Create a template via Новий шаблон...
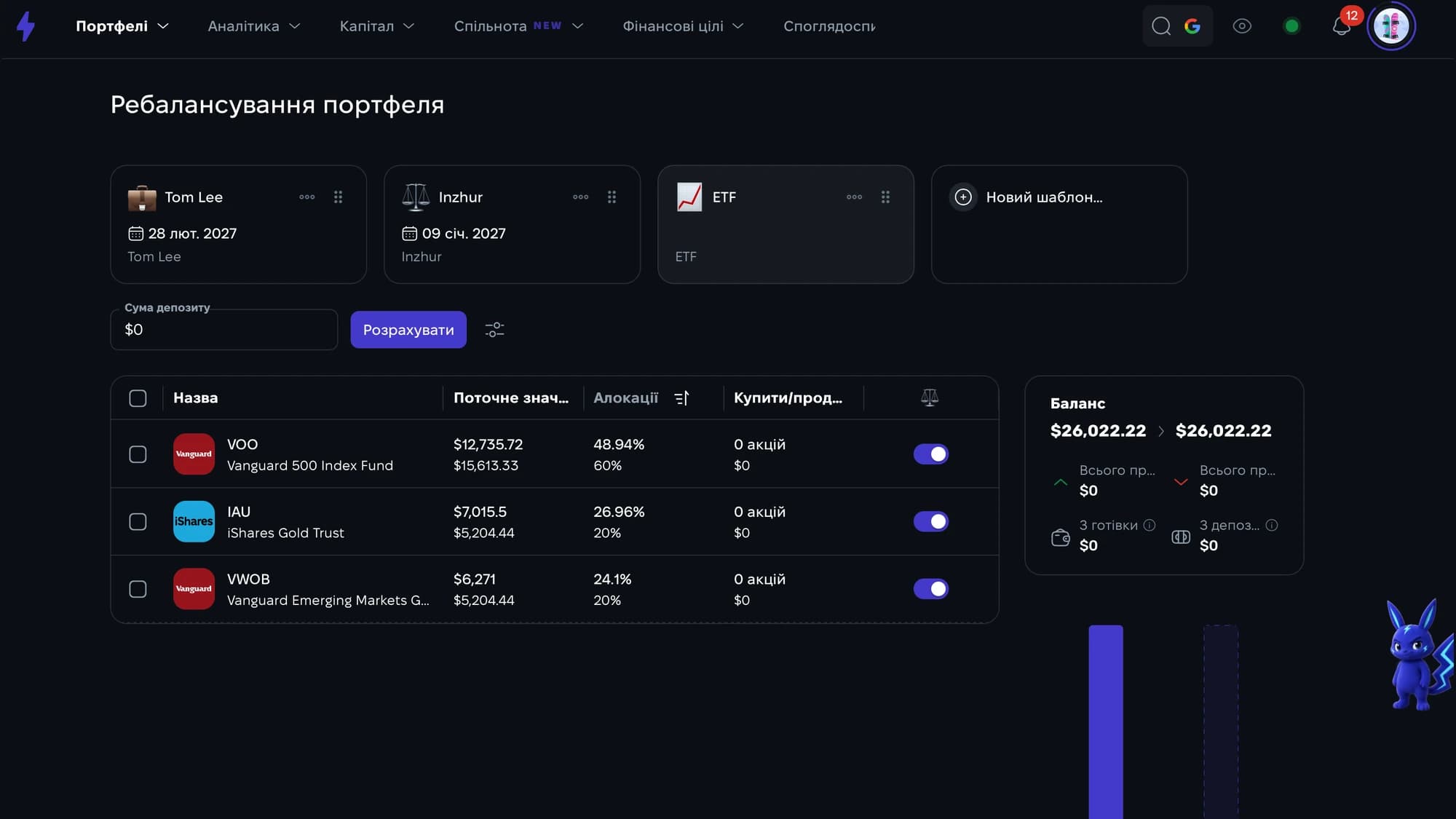 (1059, 224)
